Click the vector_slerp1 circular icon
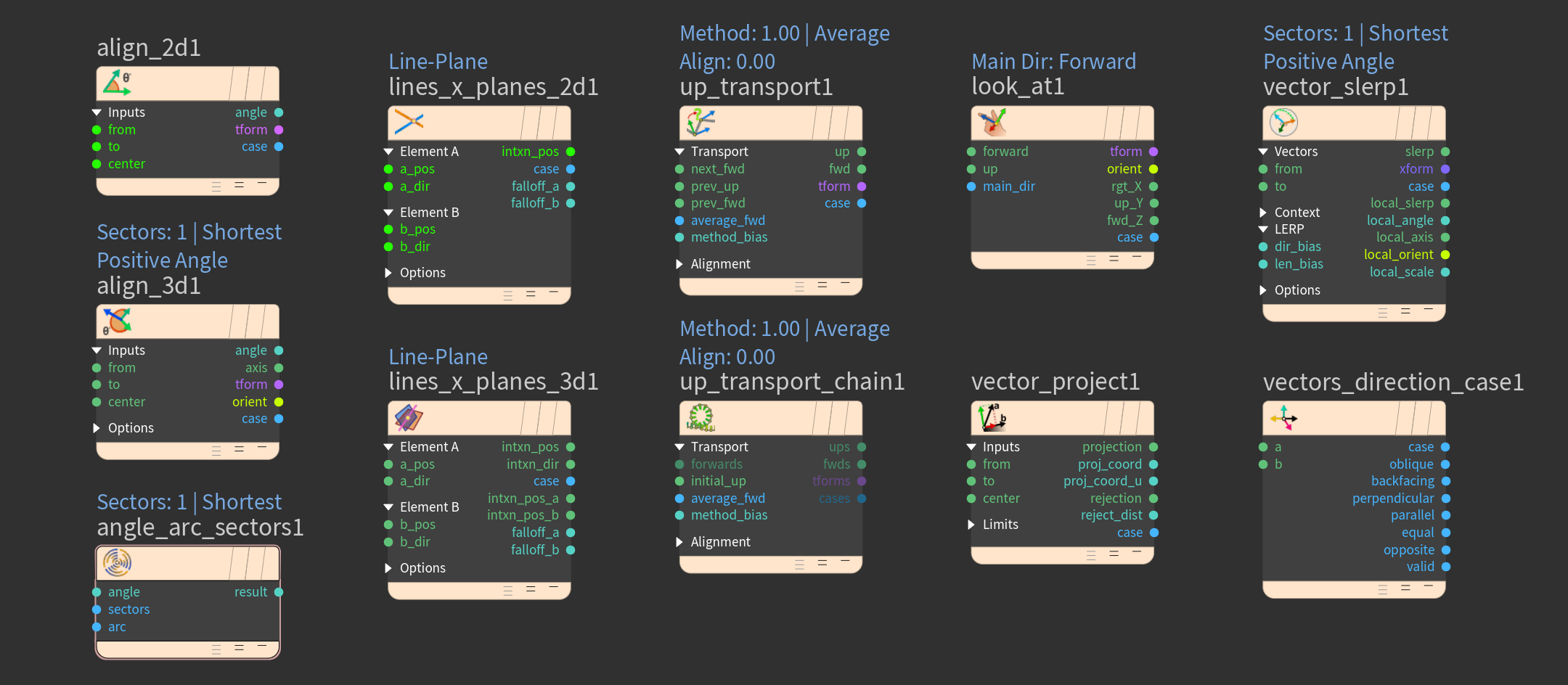This screenshot has width=1568, height=685. (1283, 123)
